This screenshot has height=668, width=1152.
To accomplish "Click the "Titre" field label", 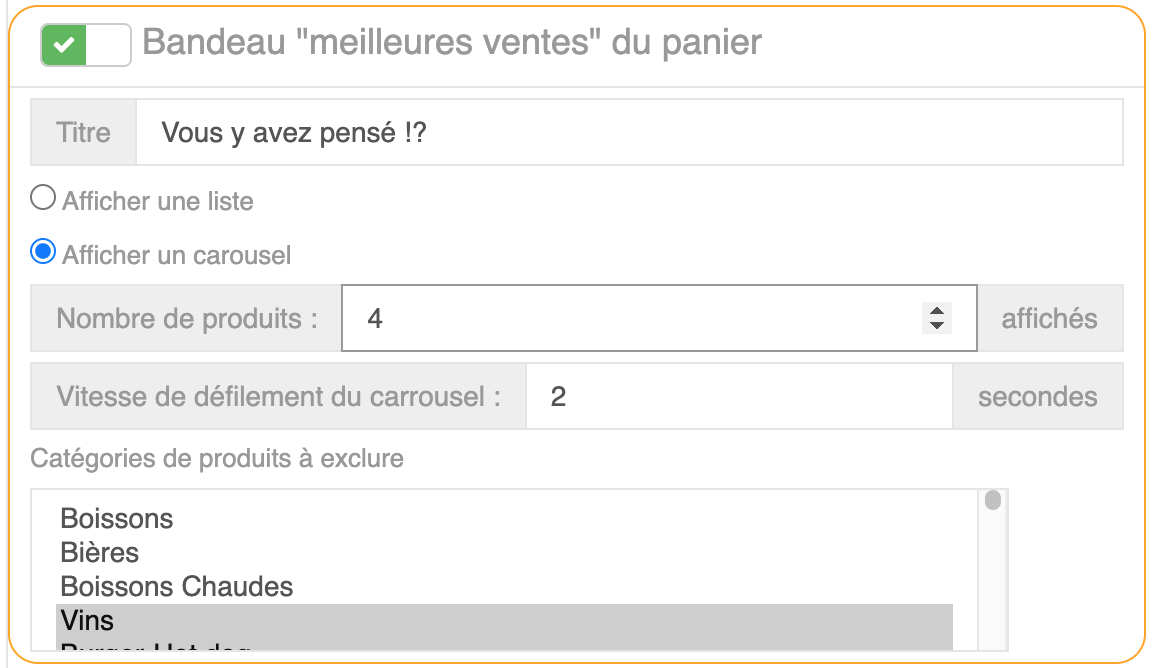I will [x=84, y=132].
